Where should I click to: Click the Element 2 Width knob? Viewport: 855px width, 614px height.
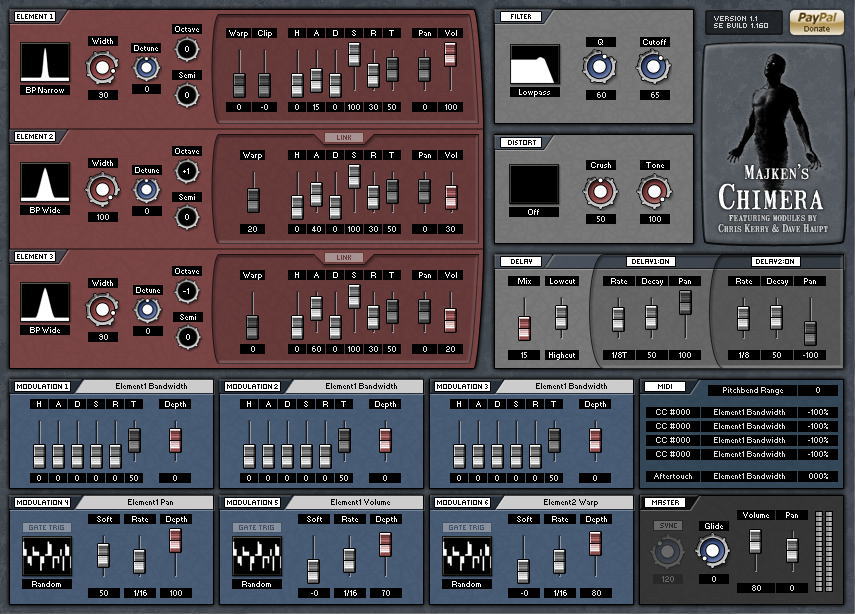(102, 190)
